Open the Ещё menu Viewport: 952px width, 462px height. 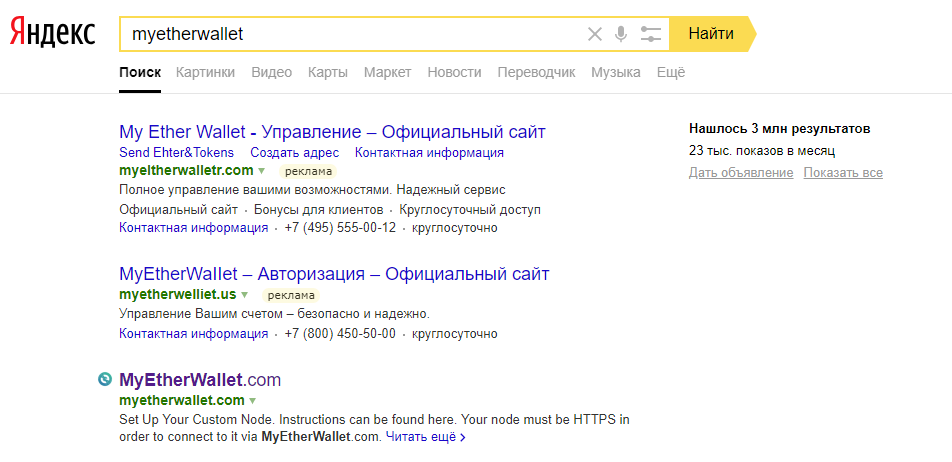(x=671, y=72)
